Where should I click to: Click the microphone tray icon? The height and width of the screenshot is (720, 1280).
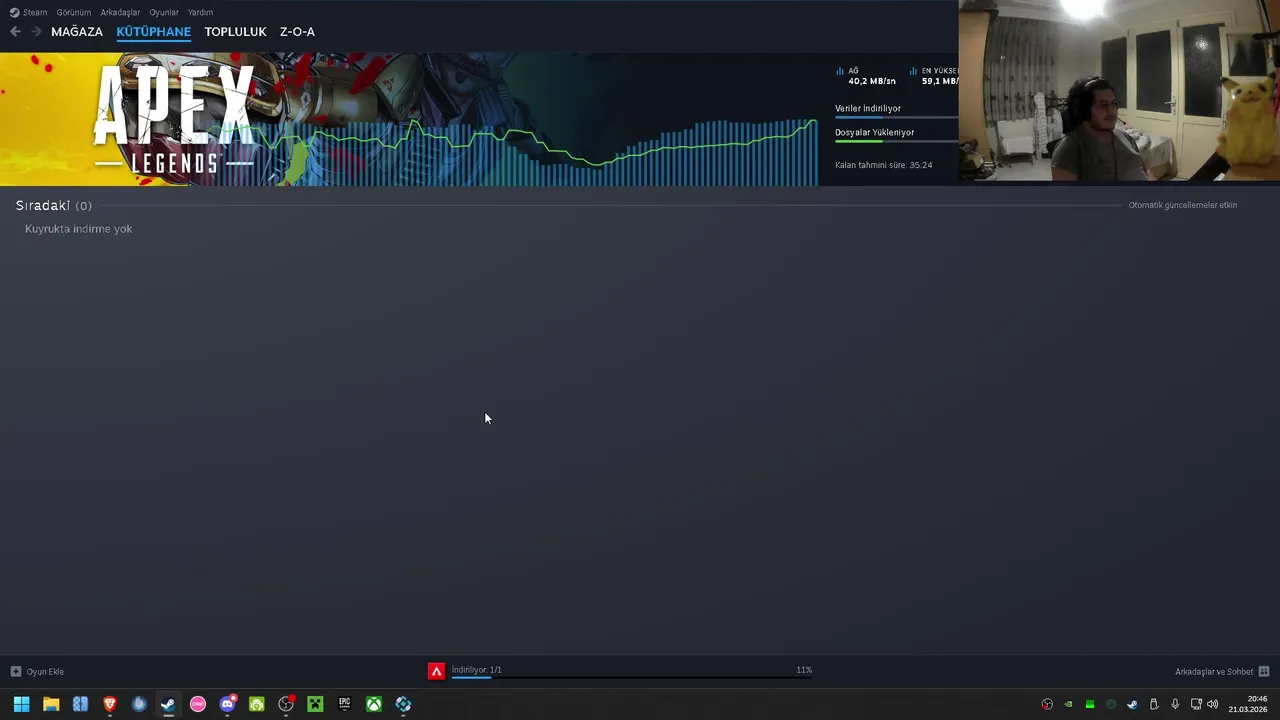pyautogui.click(x=1175, y=704)
